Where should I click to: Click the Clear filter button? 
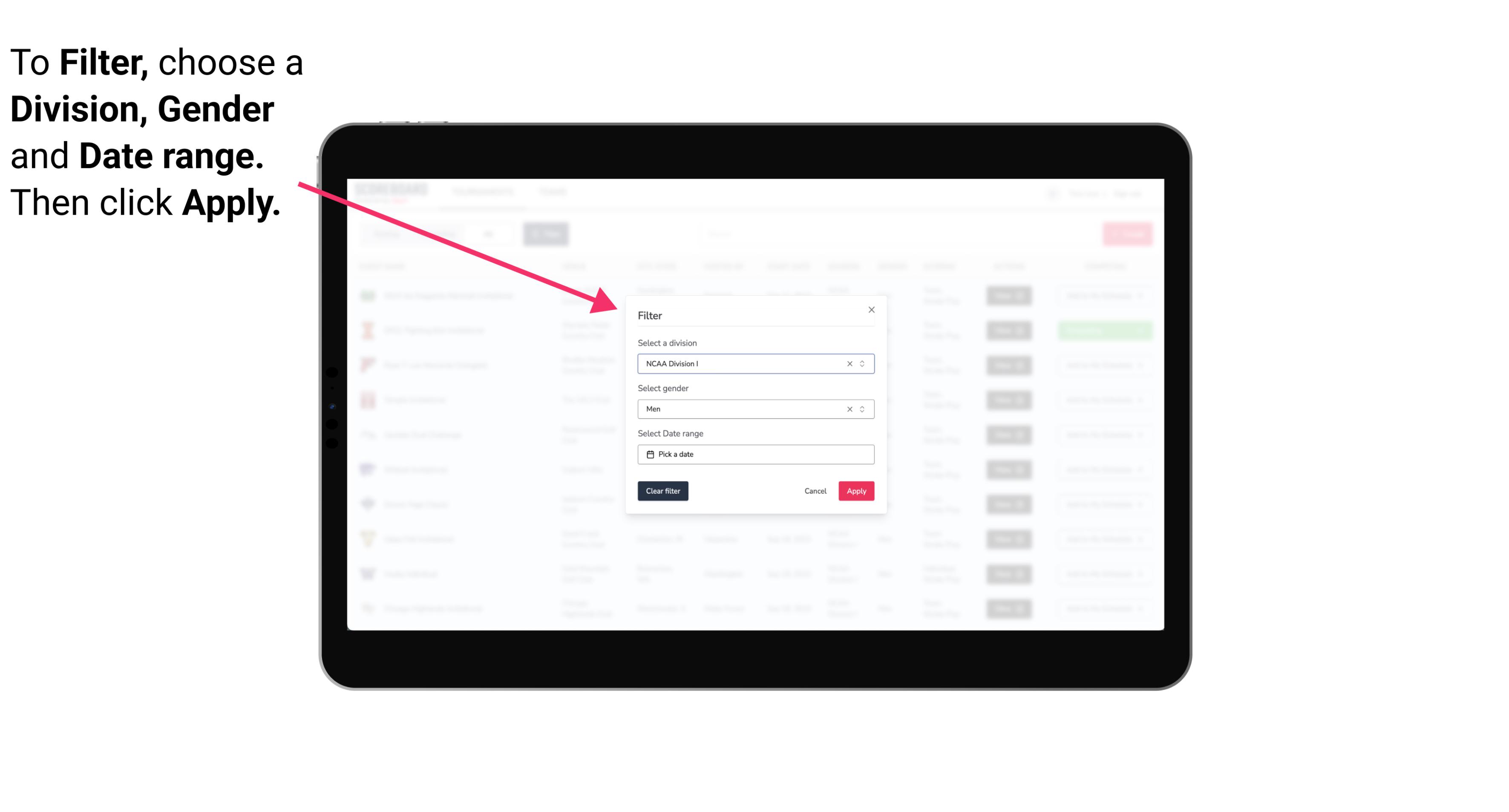pos(663,491)
